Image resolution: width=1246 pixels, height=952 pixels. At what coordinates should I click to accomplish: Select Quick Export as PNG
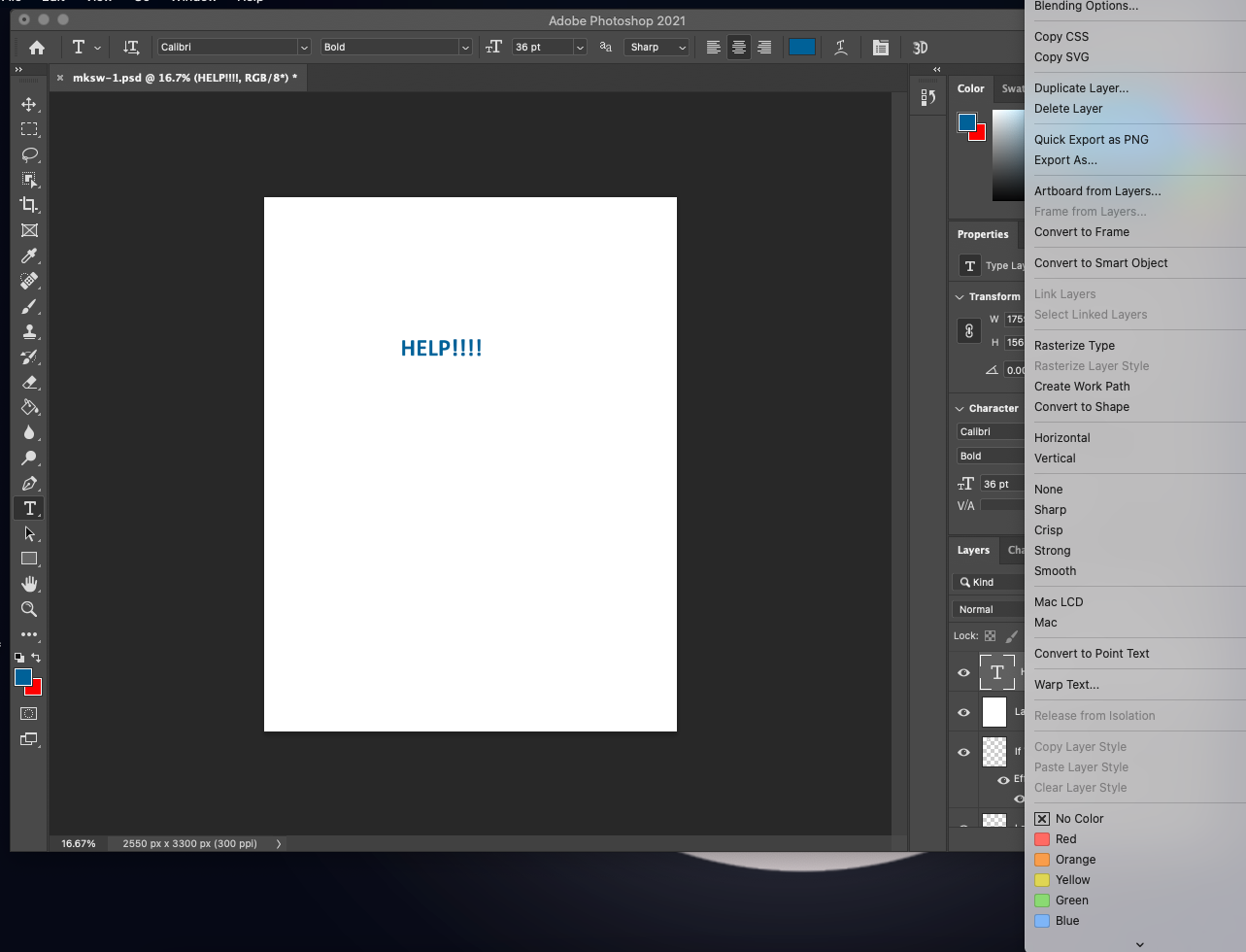(x=1091, y=139)
